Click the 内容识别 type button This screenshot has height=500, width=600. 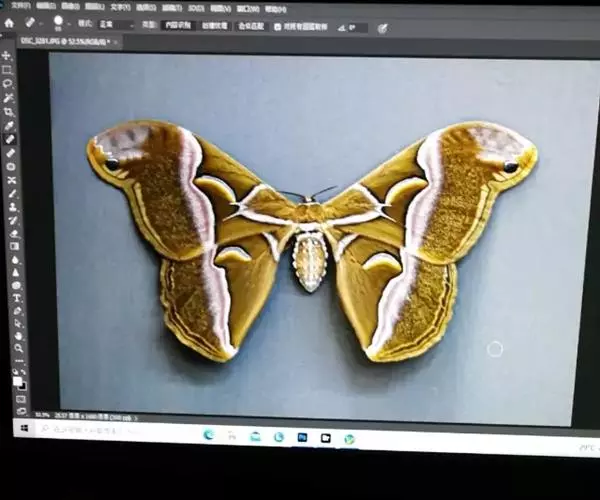click(177, 25)
